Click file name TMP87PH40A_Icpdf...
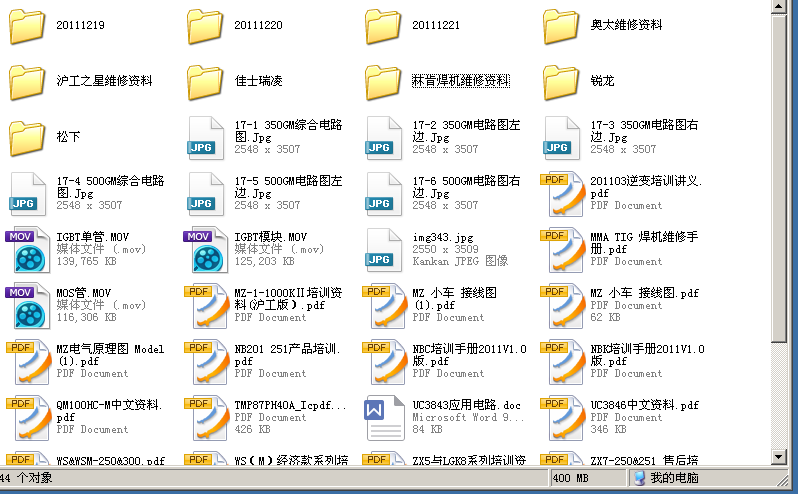798x494 pixels. click(290, 405)
